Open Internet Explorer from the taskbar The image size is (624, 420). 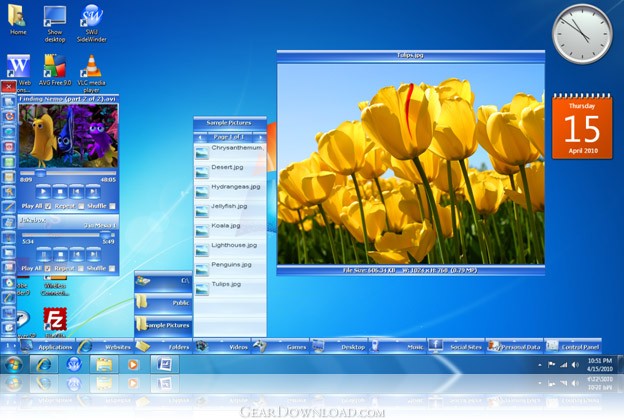point(44,364)
